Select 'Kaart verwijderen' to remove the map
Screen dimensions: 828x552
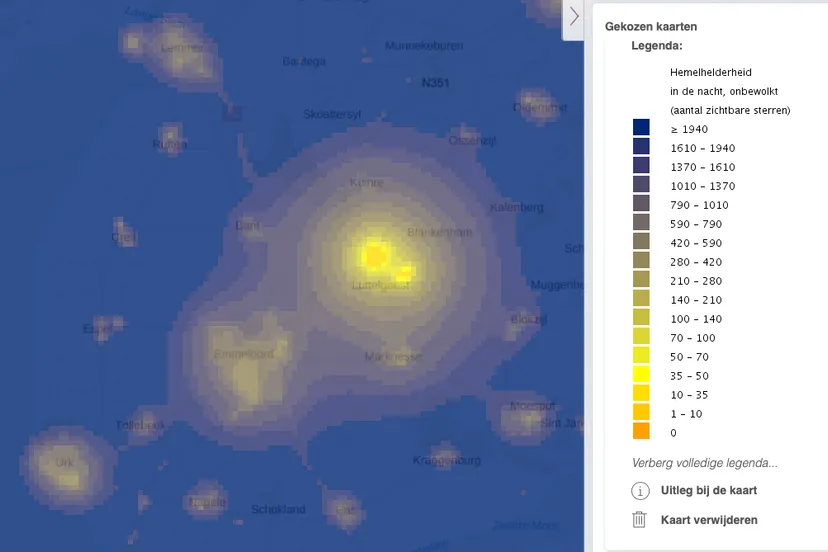pos(709,520)
